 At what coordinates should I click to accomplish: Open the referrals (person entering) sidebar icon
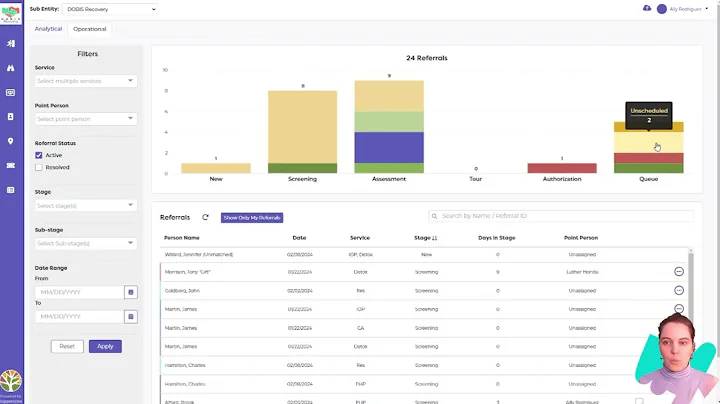(11, 44)
